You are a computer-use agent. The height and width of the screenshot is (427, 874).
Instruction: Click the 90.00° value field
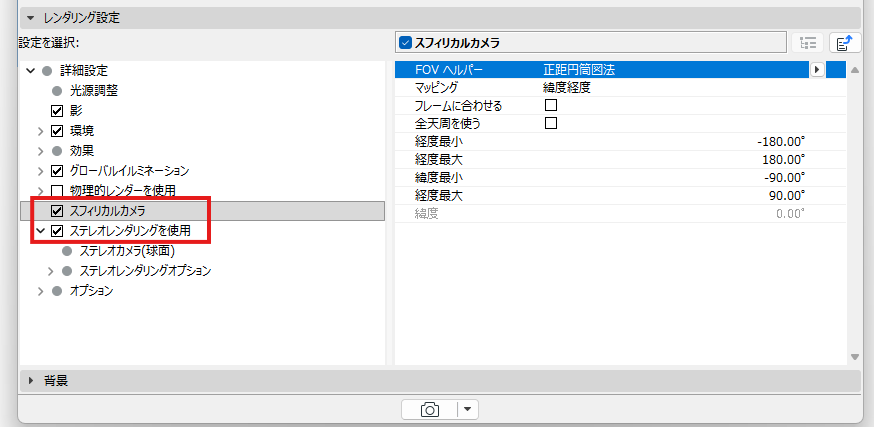click(x=786, y=196)
